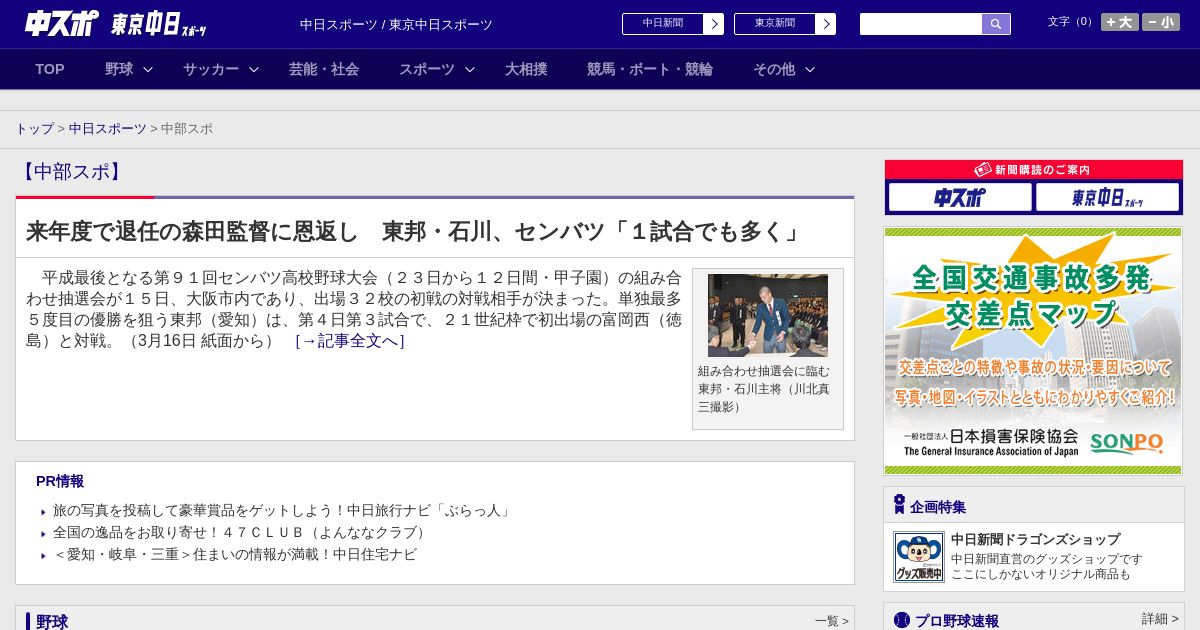
Task: Click the Dragons shop goods icon
Action: pos(918,556)
